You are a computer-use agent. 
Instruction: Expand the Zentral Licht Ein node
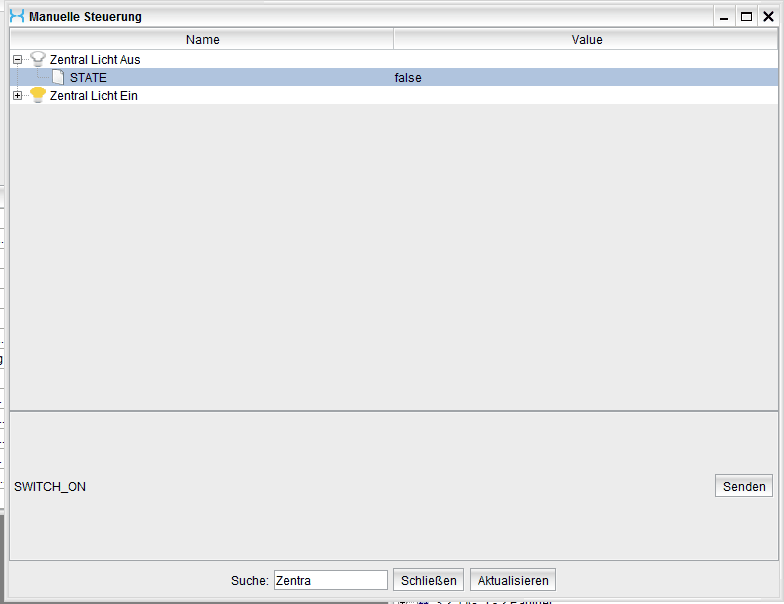pos(17,96)
